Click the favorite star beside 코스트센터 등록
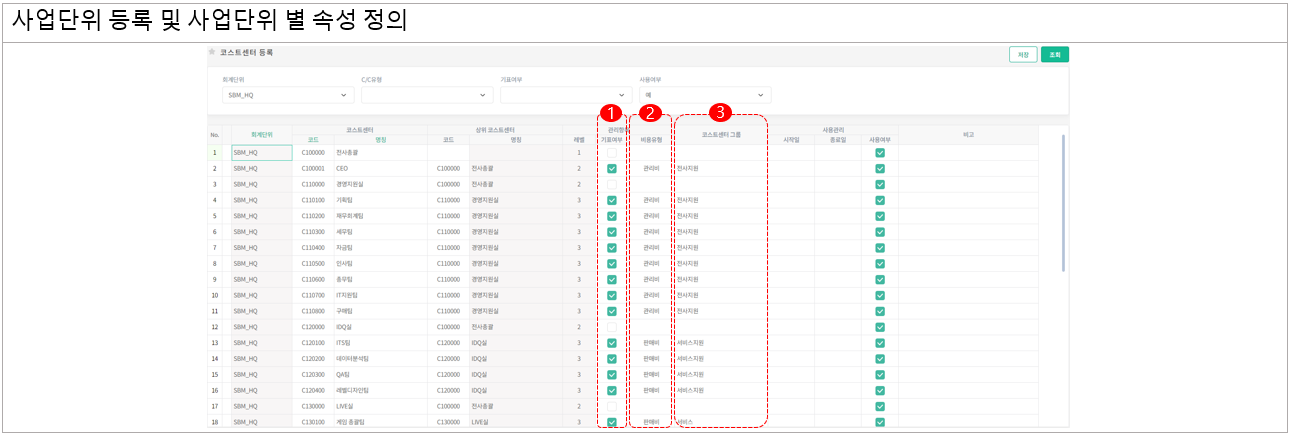This screenshot has width=1291, height=436. (x=212, y=52)
